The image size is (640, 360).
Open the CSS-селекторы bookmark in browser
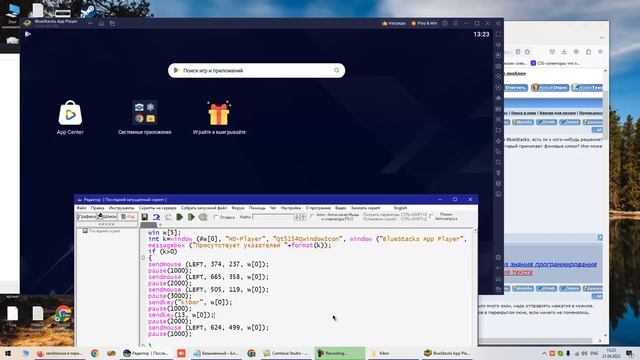coord(555,63)
